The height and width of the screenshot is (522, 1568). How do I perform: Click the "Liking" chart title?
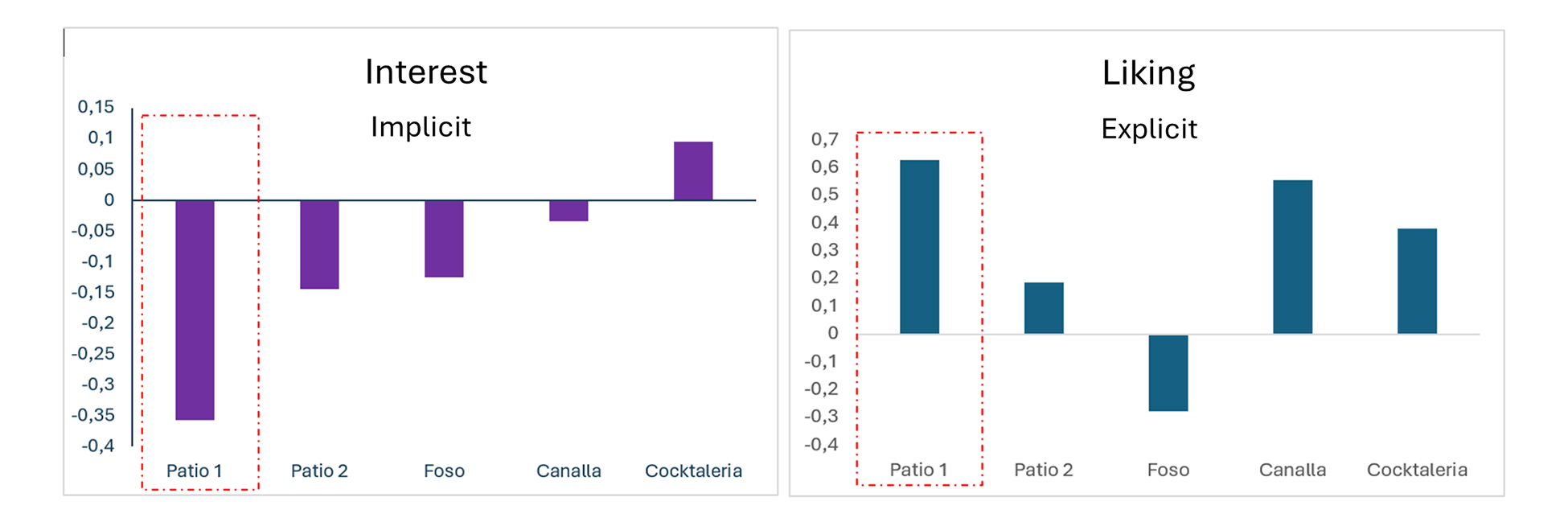(x=1147, y=73)
